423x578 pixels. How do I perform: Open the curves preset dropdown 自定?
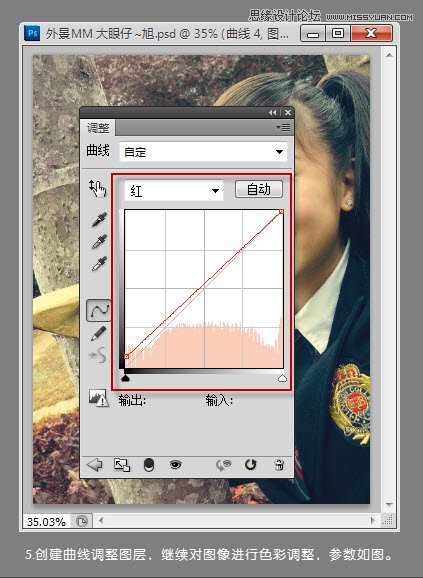pos(203,152)
